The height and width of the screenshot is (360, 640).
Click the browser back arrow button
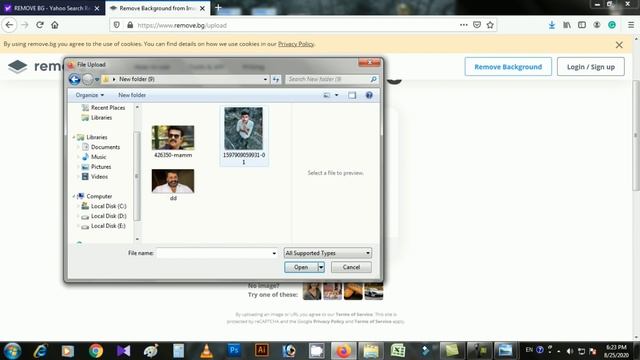[9, 25]
